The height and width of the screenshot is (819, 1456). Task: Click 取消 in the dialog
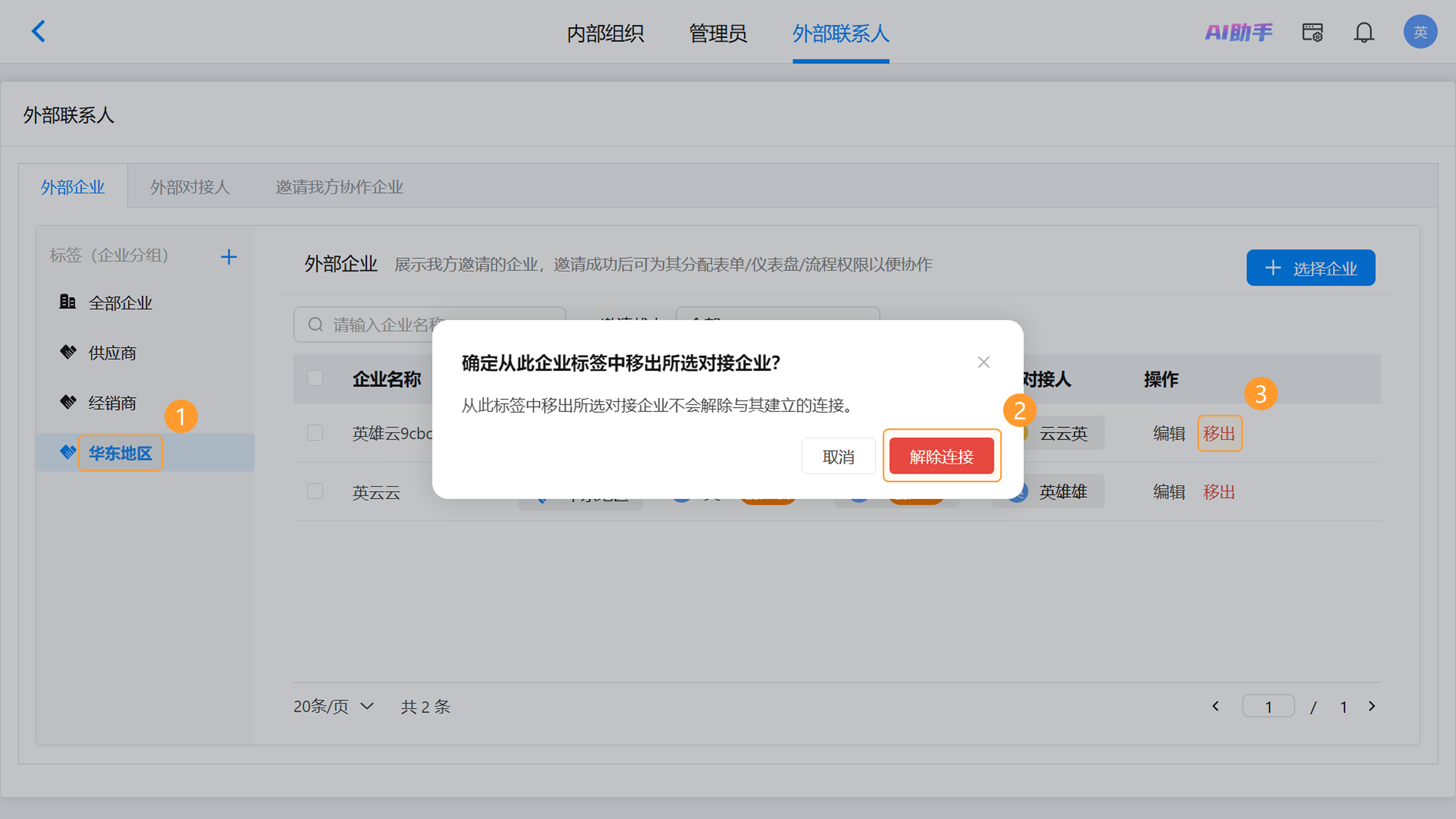[838, 456]
